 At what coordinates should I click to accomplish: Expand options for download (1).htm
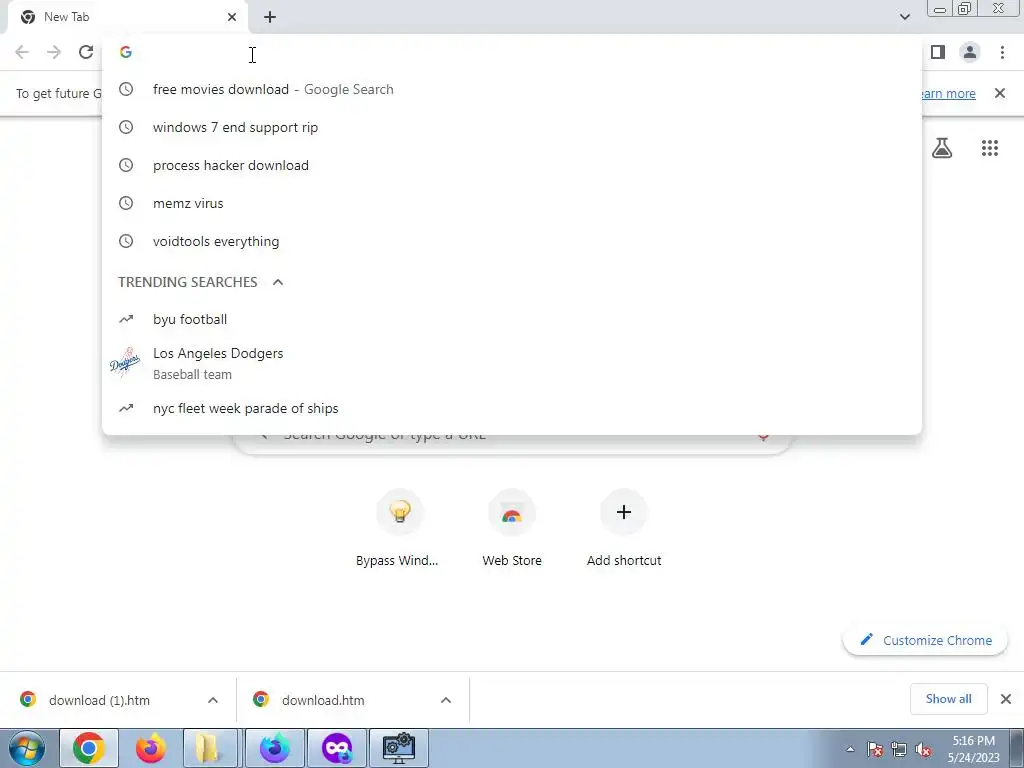[213, 700]
